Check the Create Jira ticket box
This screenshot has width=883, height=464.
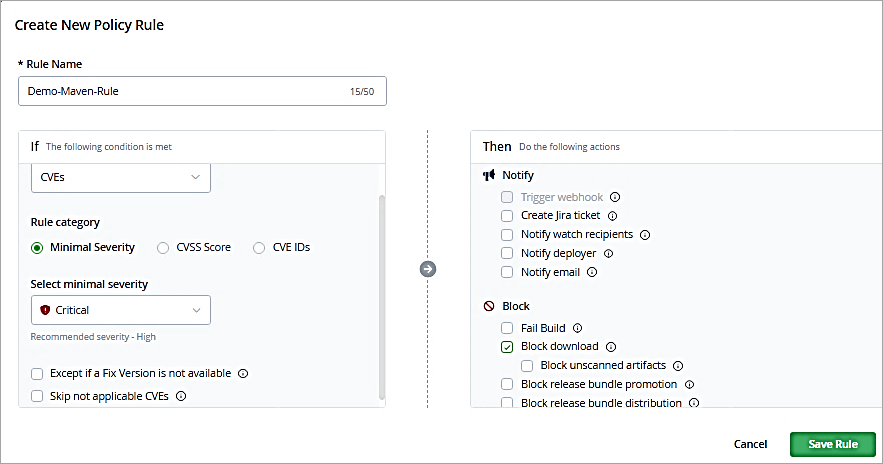pos(507,216)
